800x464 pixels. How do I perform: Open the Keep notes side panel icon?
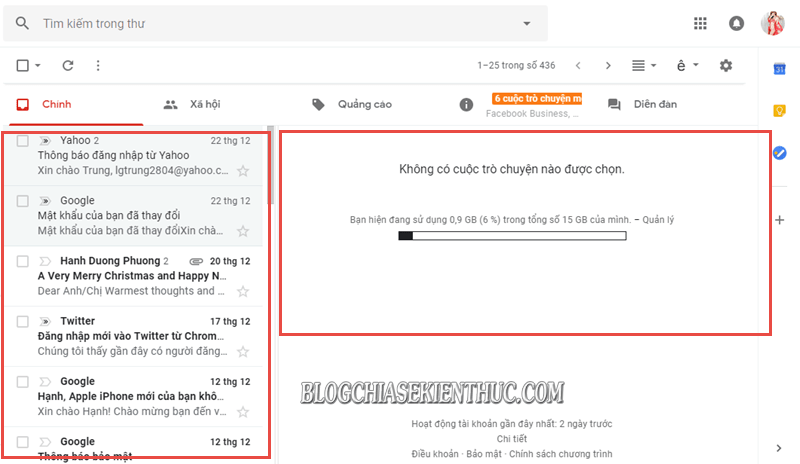tap(779, 110)
